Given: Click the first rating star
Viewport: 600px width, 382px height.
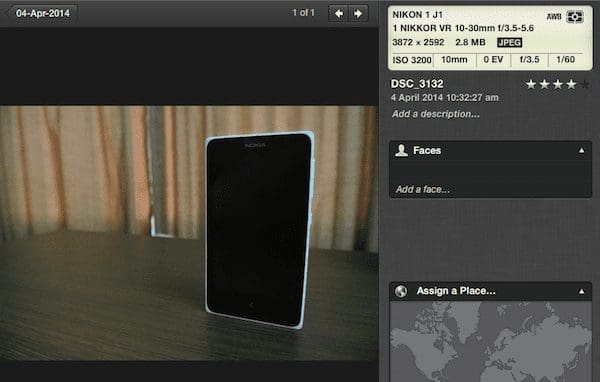Looking at the screenshot, I should coord(531,84).
